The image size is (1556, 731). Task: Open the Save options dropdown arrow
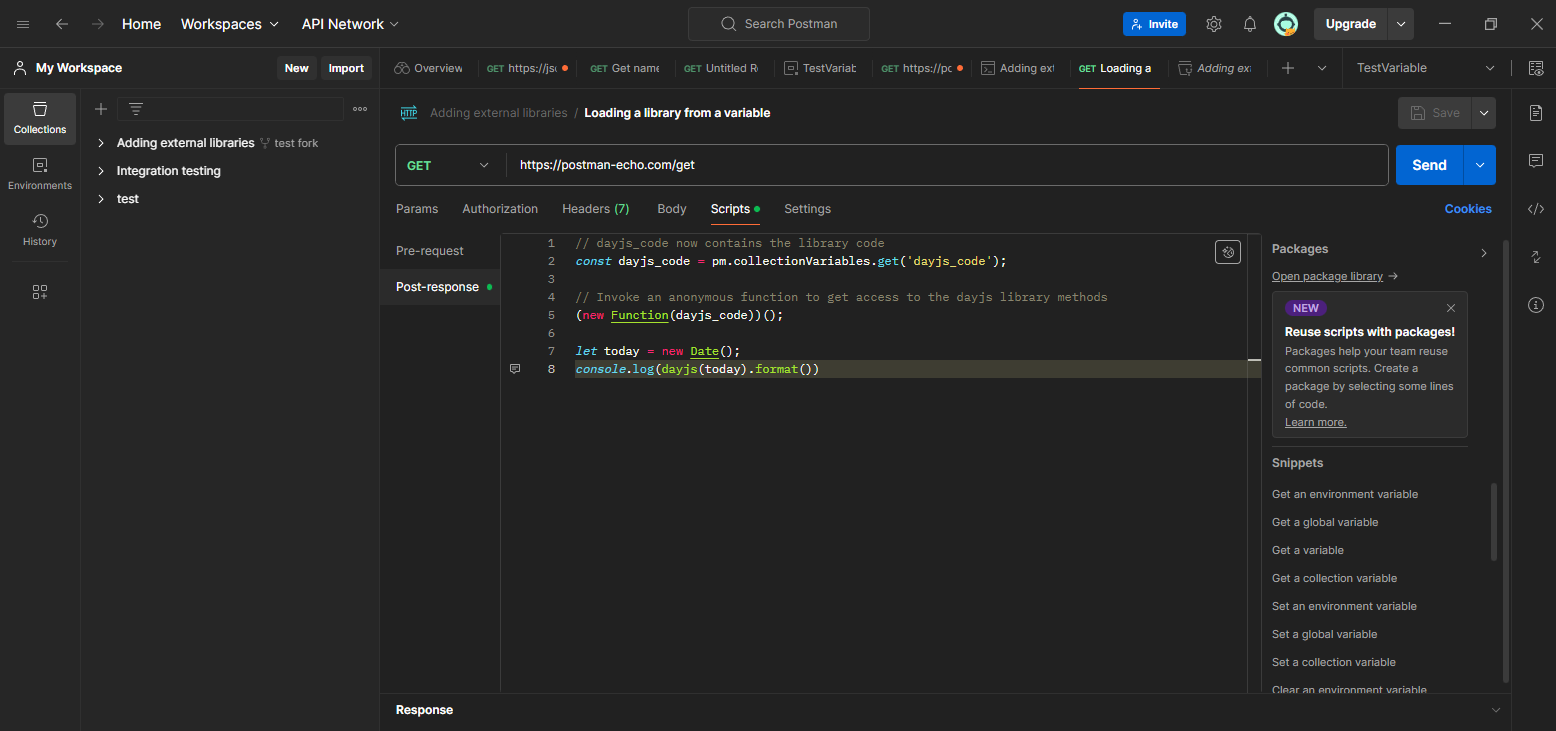(1484, 113)
